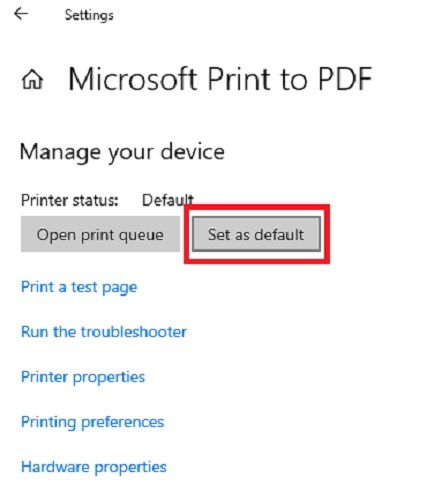Click the Manage your device heading
The width and height of the screenshot is (426, 500).
(x=122, y=152)
